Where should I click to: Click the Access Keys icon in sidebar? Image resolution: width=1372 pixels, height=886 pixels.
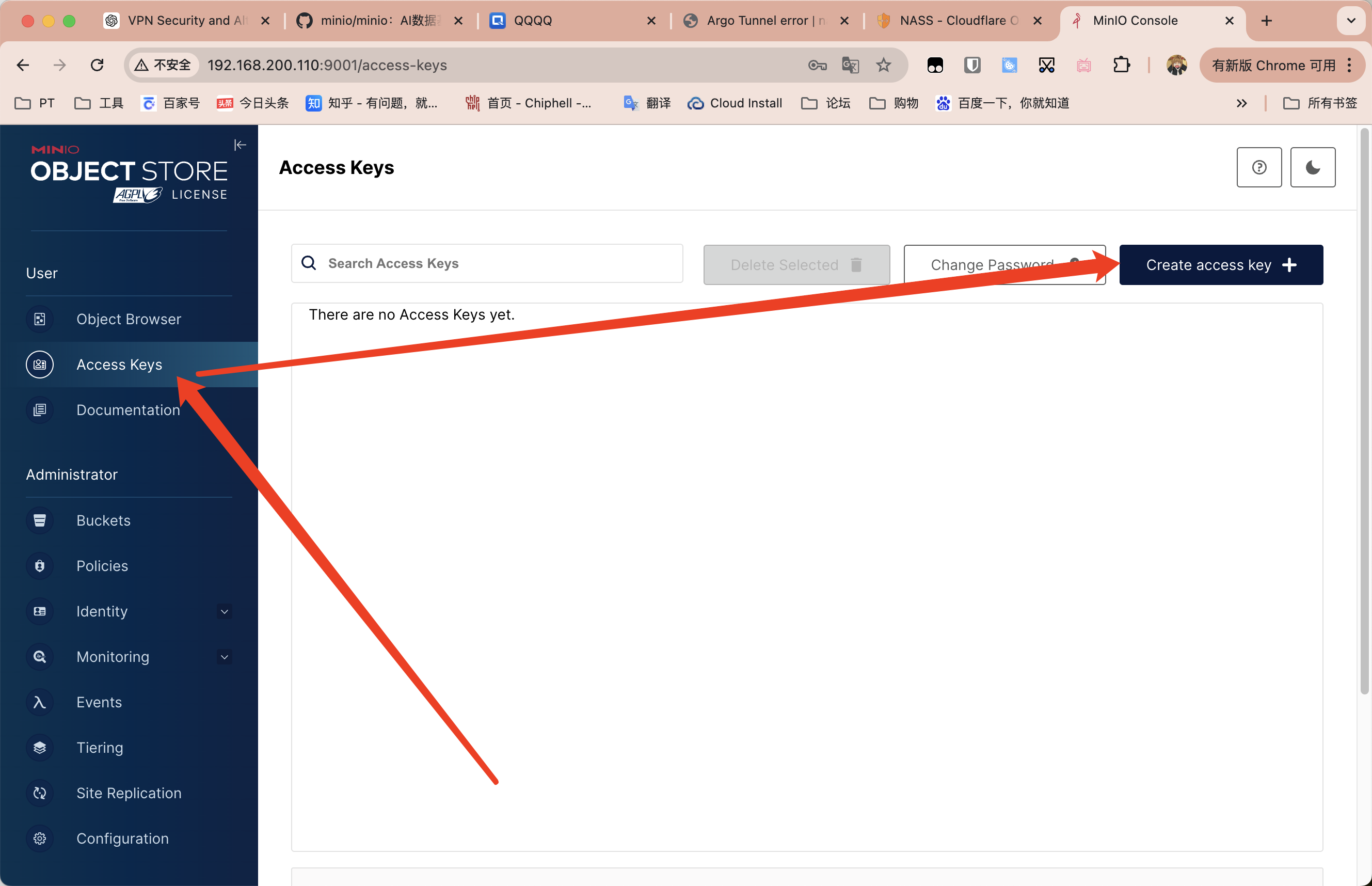38,364
